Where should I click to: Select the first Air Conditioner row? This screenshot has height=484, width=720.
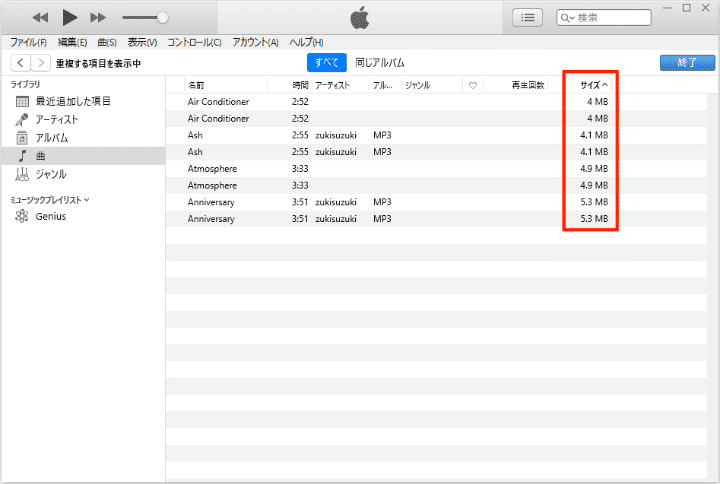point(436,101)
